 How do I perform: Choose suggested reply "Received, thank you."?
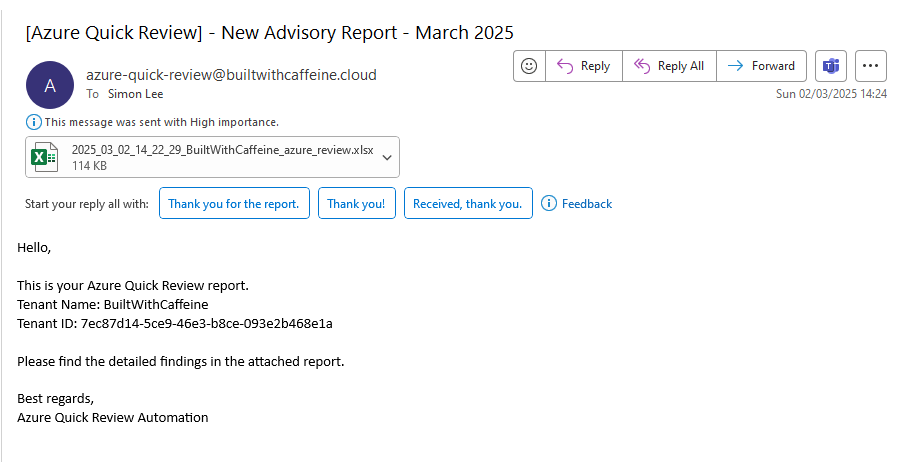(468, 203)
